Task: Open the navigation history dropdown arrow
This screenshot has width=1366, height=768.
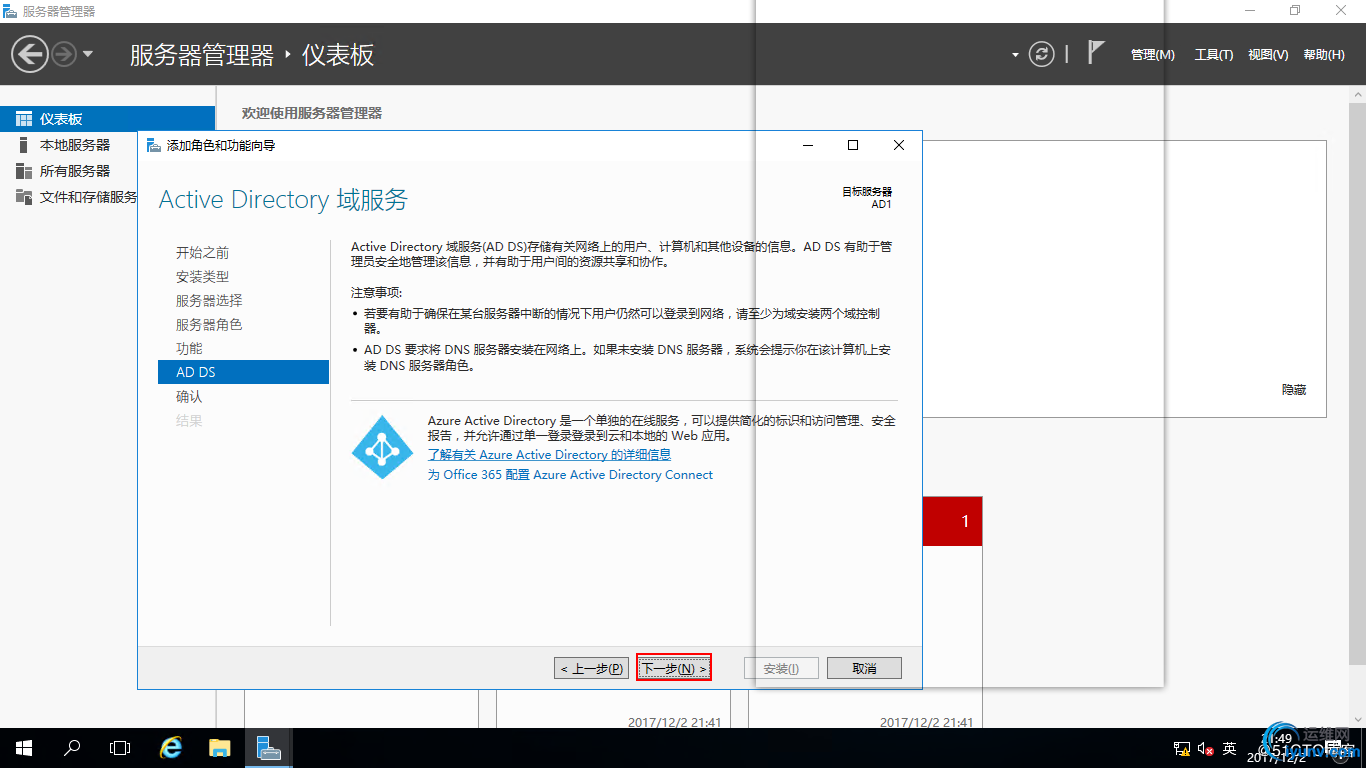Action: click(88, 54)
